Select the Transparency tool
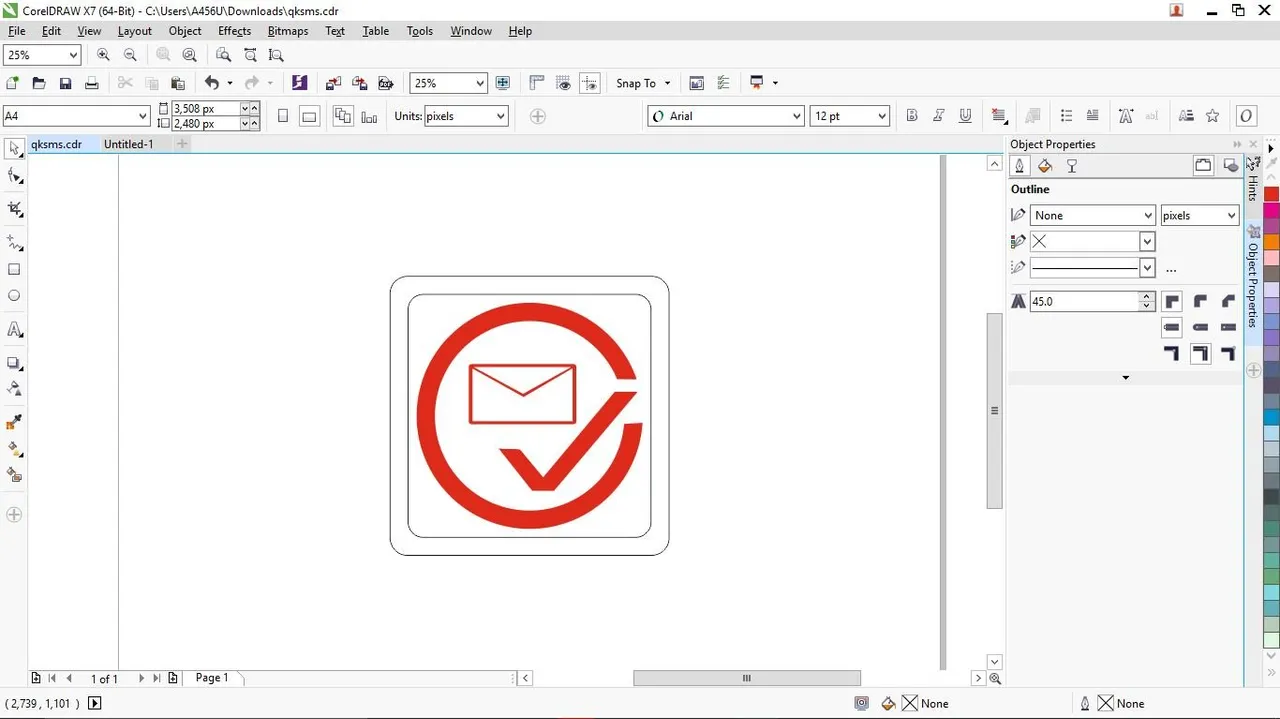Image resolution: width=1280 pixels, height=719 pixels. tap(14, 389)
